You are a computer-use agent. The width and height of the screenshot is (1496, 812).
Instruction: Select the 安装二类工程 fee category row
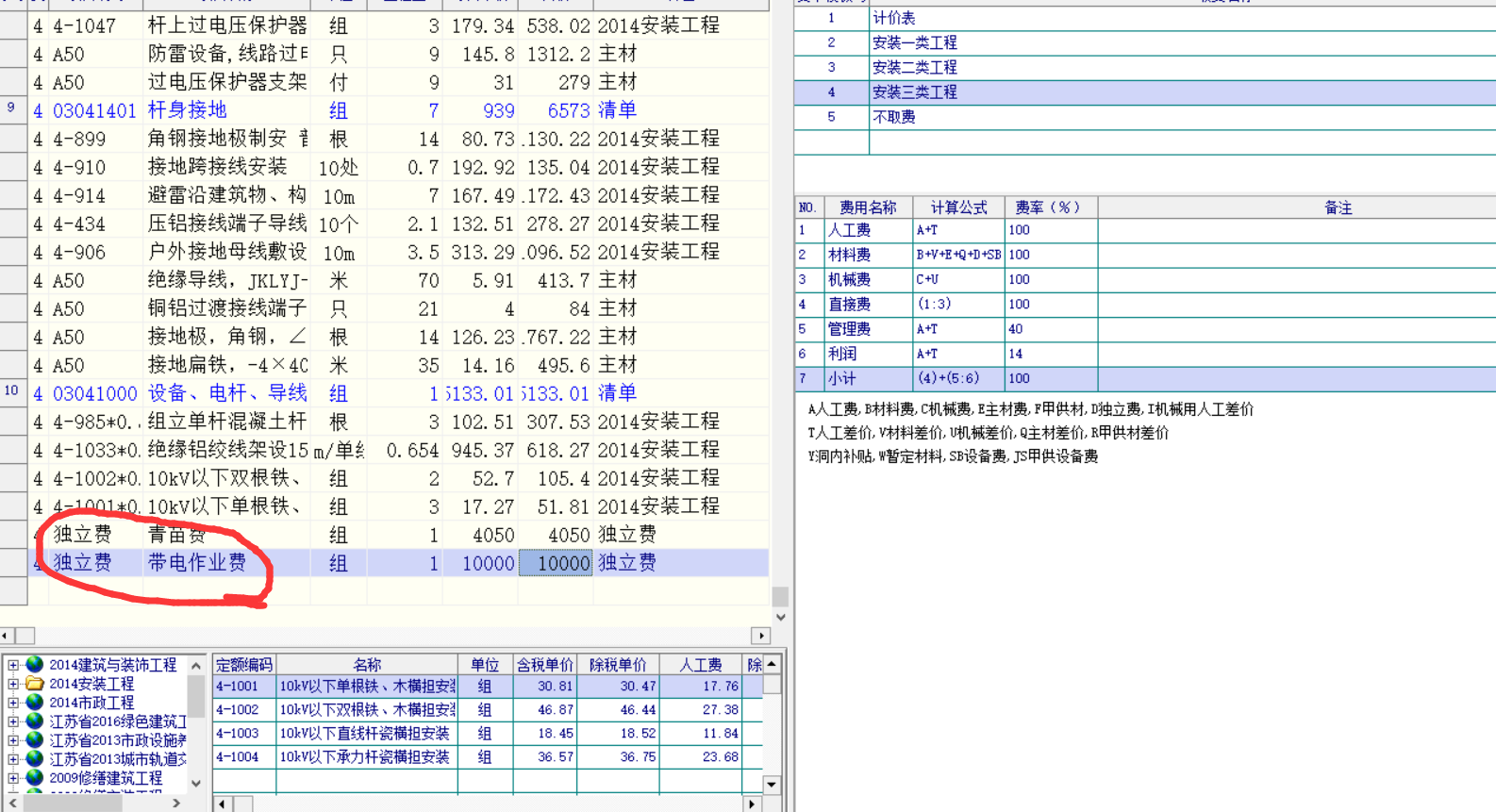click(x=1144, y=67)
